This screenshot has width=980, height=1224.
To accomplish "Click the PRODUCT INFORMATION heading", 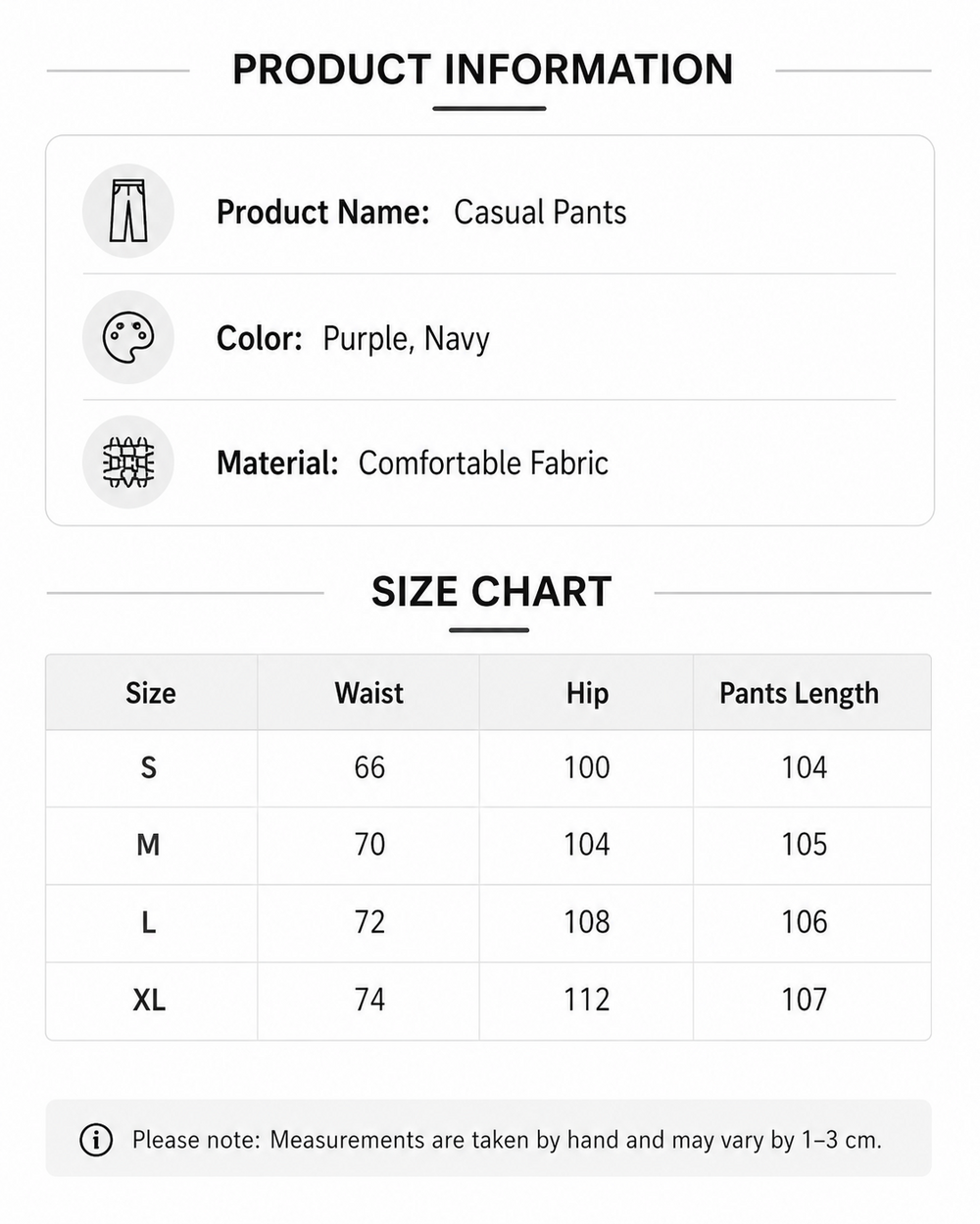I will (x=483, y=70).
